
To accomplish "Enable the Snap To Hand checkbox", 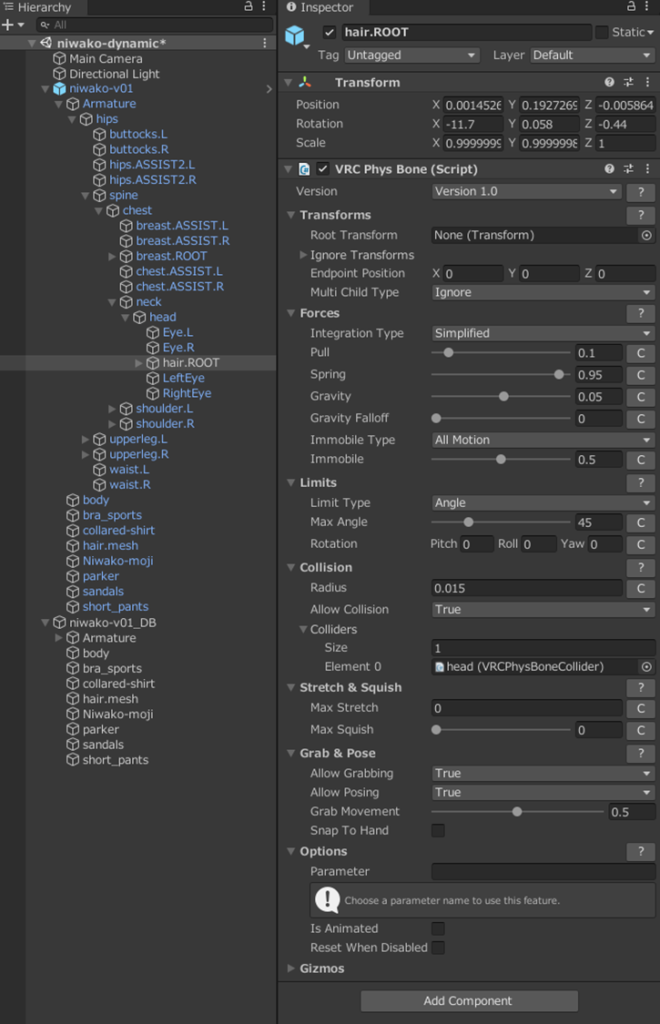I will (x=438, y=831).
